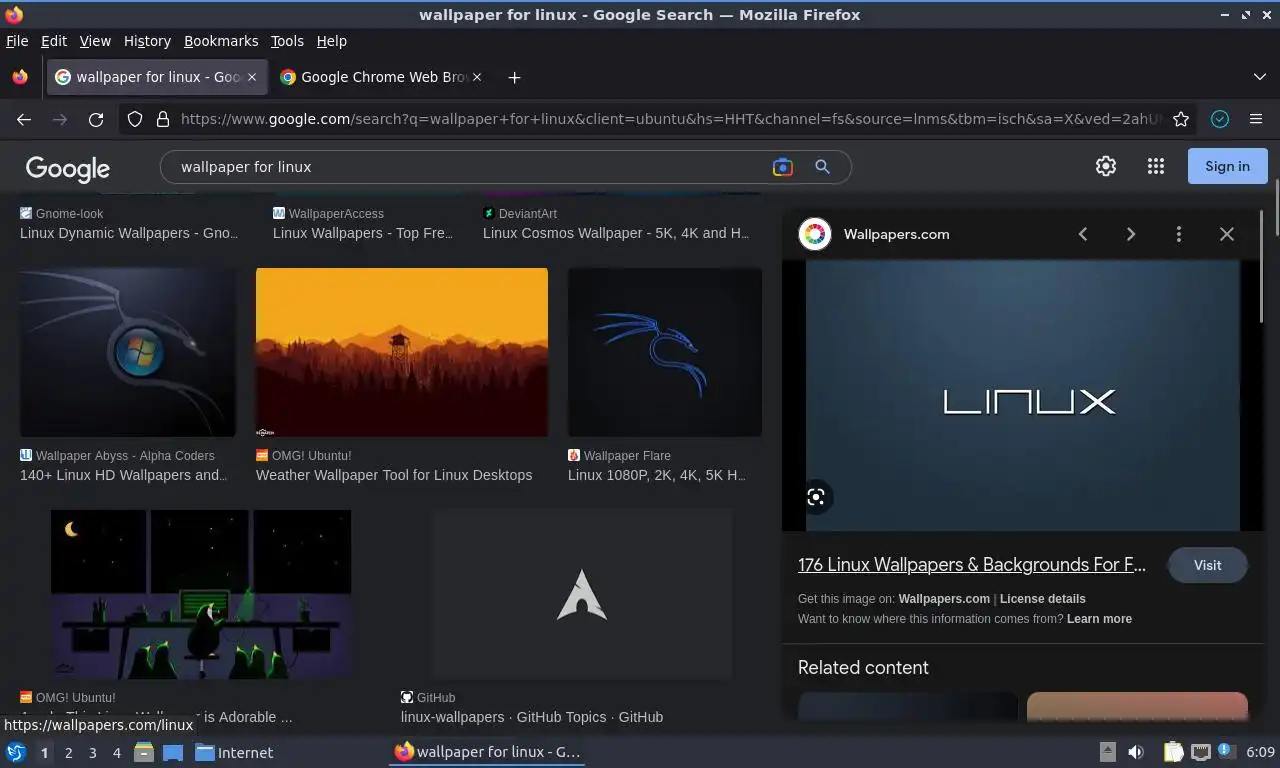Image resolution: width=1280 pixels, height=768 pixels.
Task: Bookmark this page with the star icon
Action: point(1181,119)
